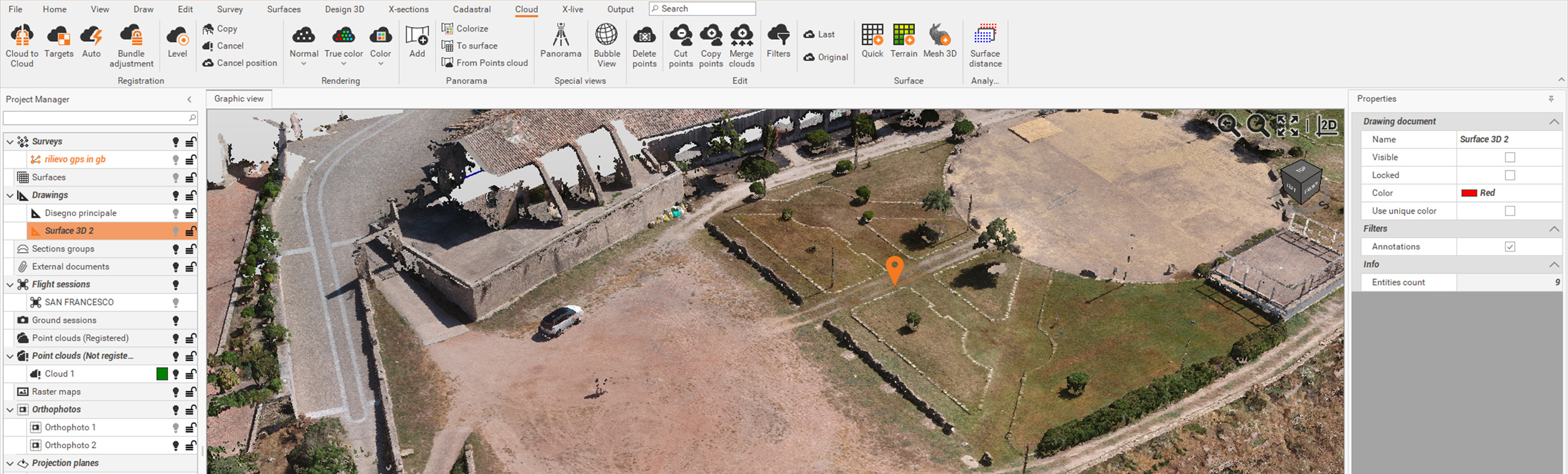The height and width of the screenshot is (474, 1568).
Task: Click the green Cloud 1 color swatch
Action: (162, 374)
